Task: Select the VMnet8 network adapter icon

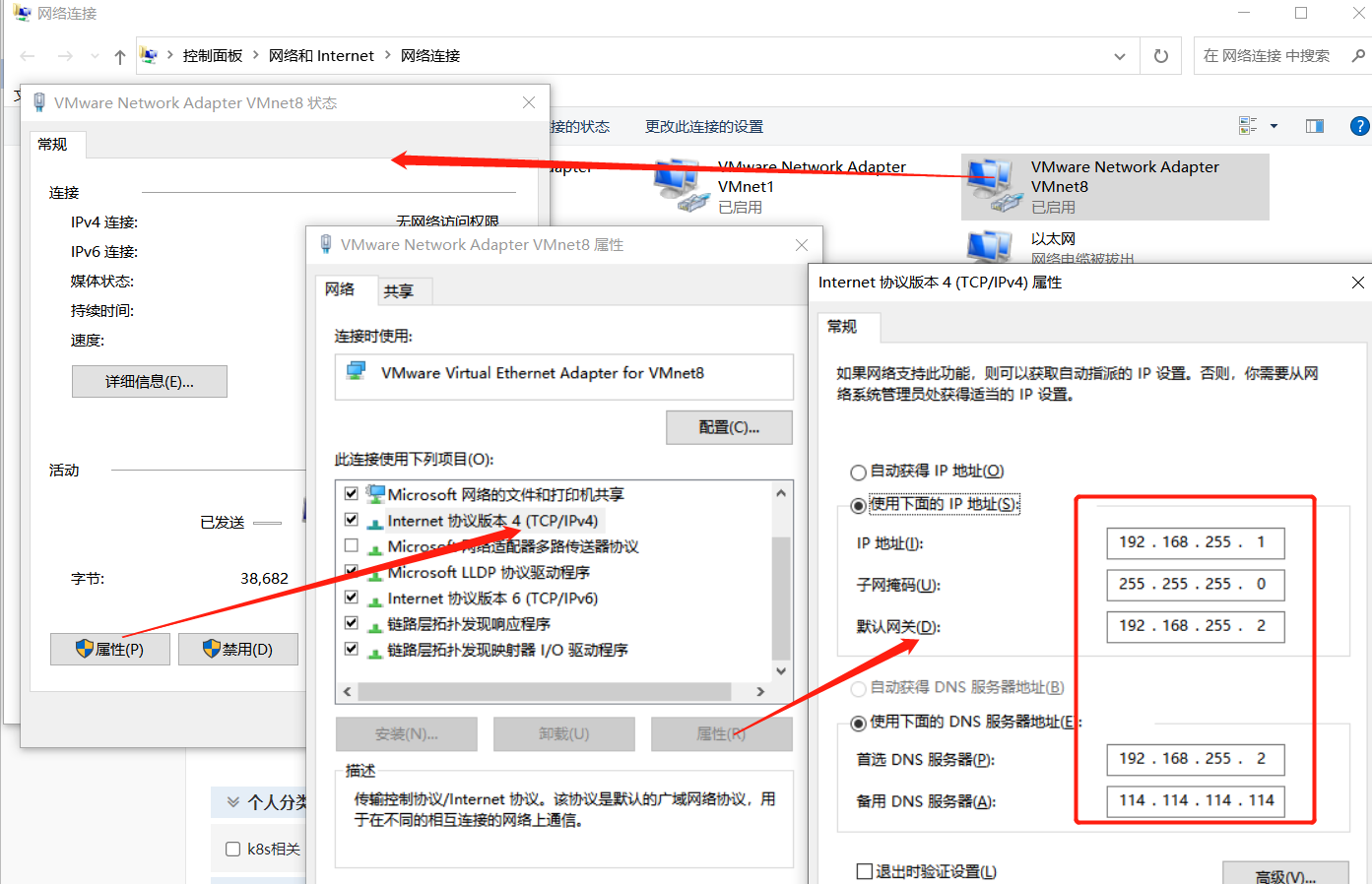Action: pyautogui.click(x=994, y=185)
